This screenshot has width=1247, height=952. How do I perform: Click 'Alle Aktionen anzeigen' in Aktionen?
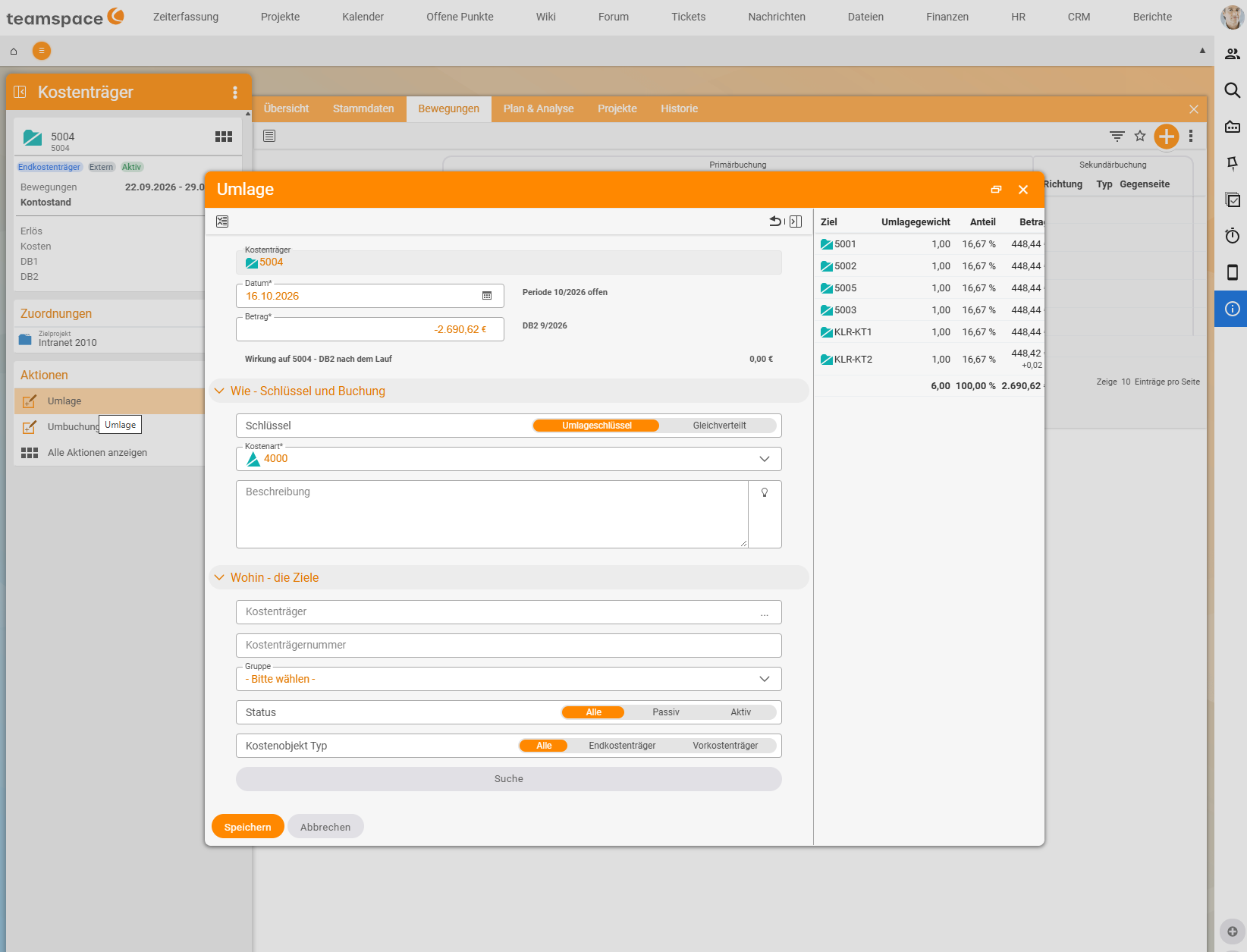97,453
